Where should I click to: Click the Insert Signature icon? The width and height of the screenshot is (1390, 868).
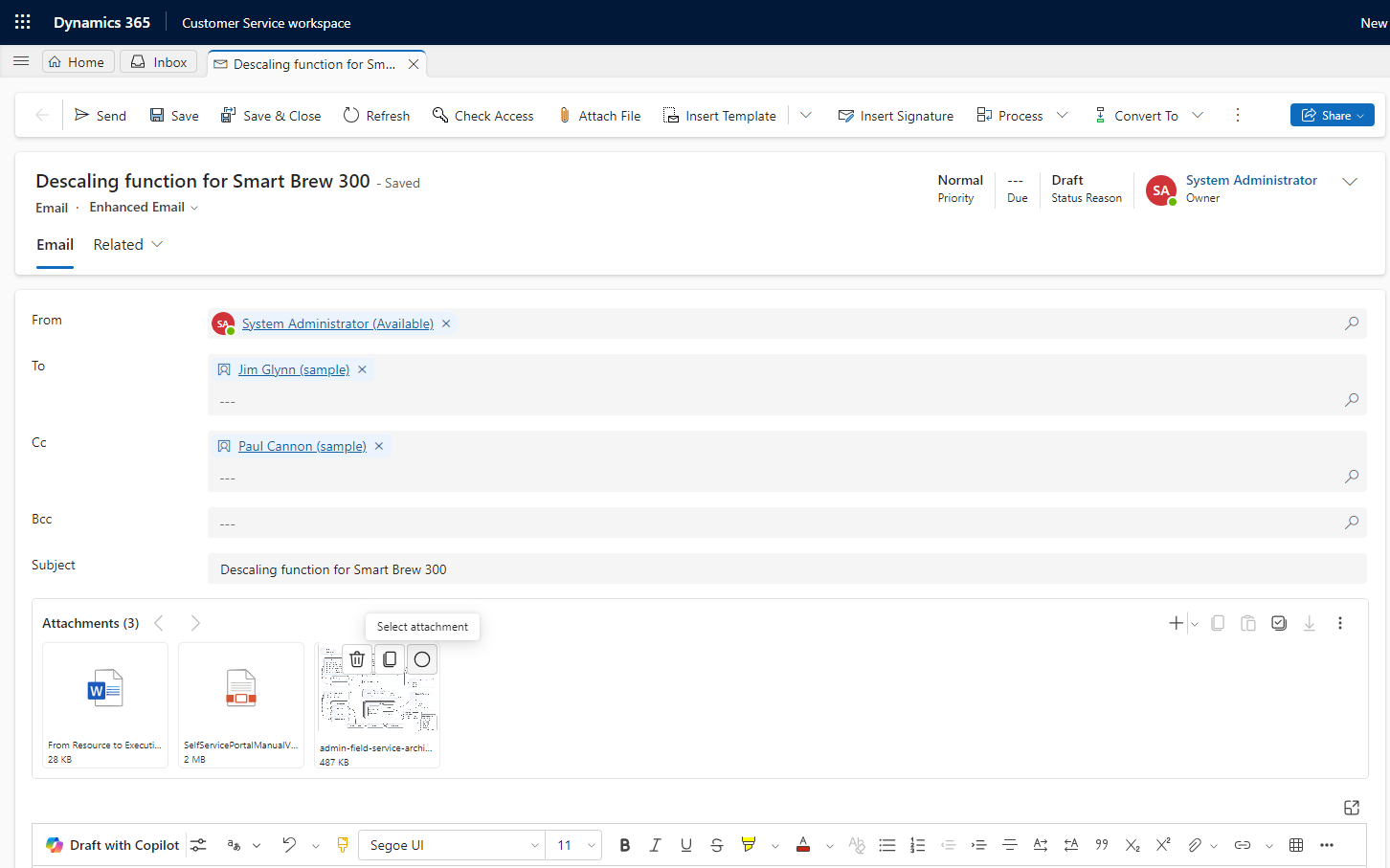[x=845, y=116]
